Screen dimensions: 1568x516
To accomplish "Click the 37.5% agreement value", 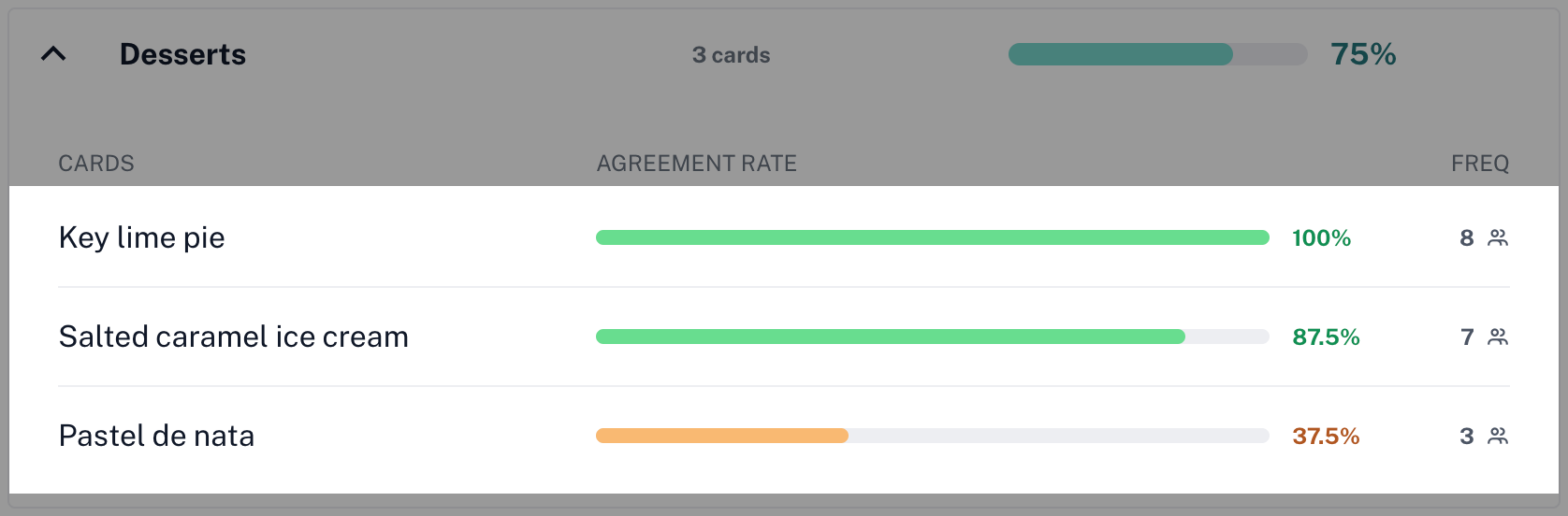I will pos(1326,437).
